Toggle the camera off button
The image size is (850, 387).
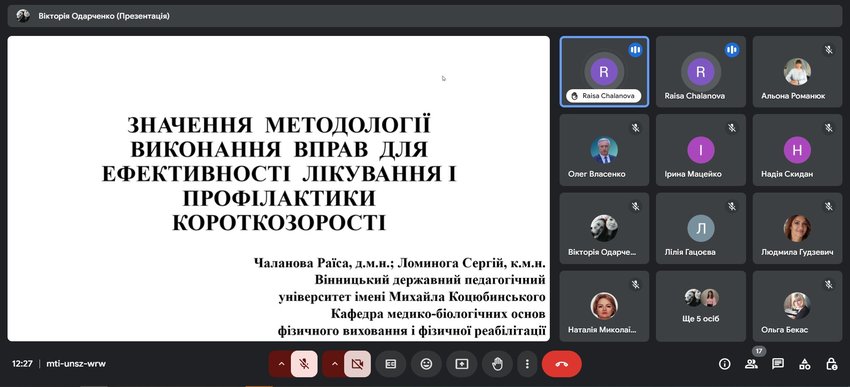(357, 364)
